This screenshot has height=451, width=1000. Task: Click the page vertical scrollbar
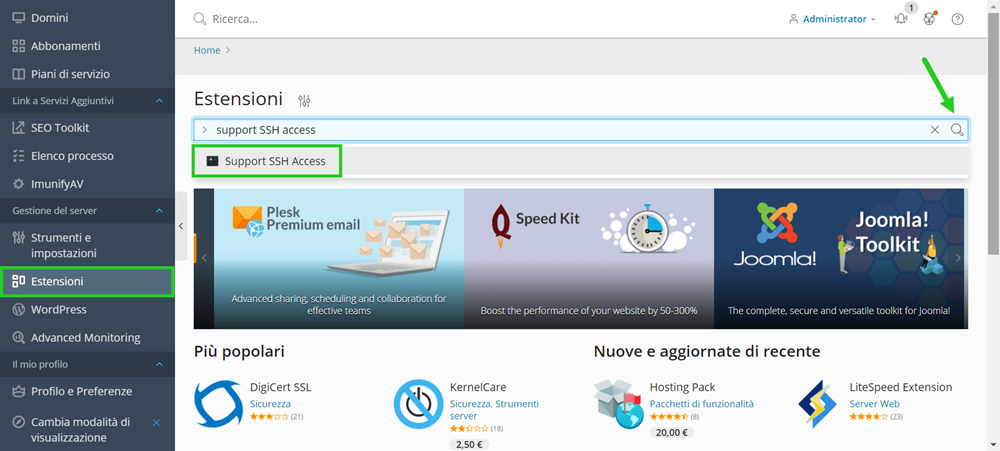(x=994, y=132)
